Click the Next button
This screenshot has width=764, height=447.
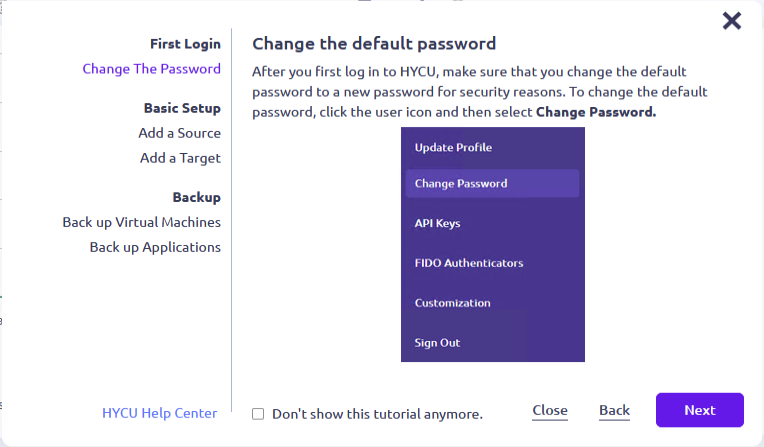coord(699,410)
